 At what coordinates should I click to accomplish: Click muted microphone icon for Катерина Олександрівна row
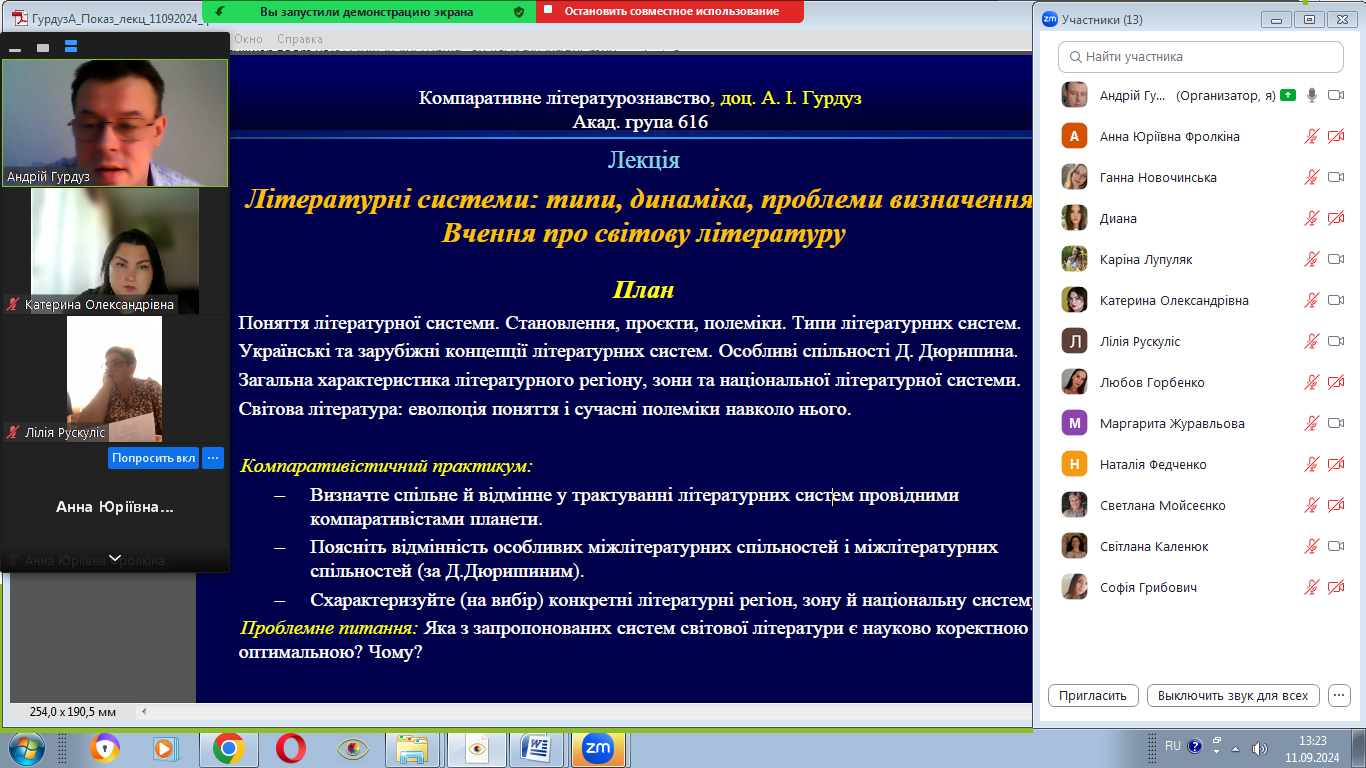tap(1312, 300)
